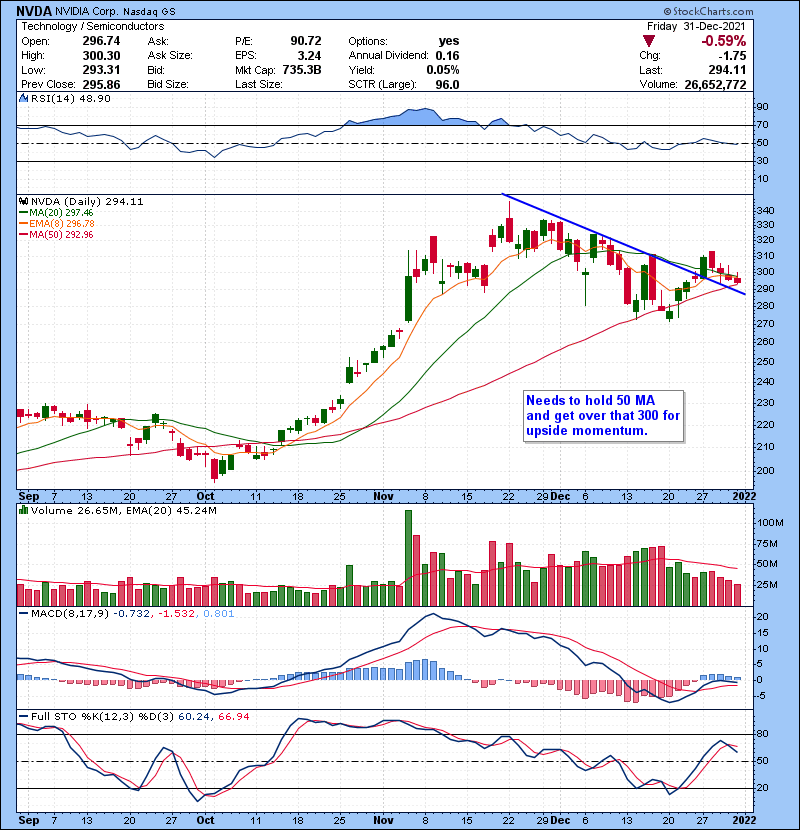Viewport: 800px width, 830px height.
Task: Click the Chg value -1.75
Action: (x=732, y=56)
